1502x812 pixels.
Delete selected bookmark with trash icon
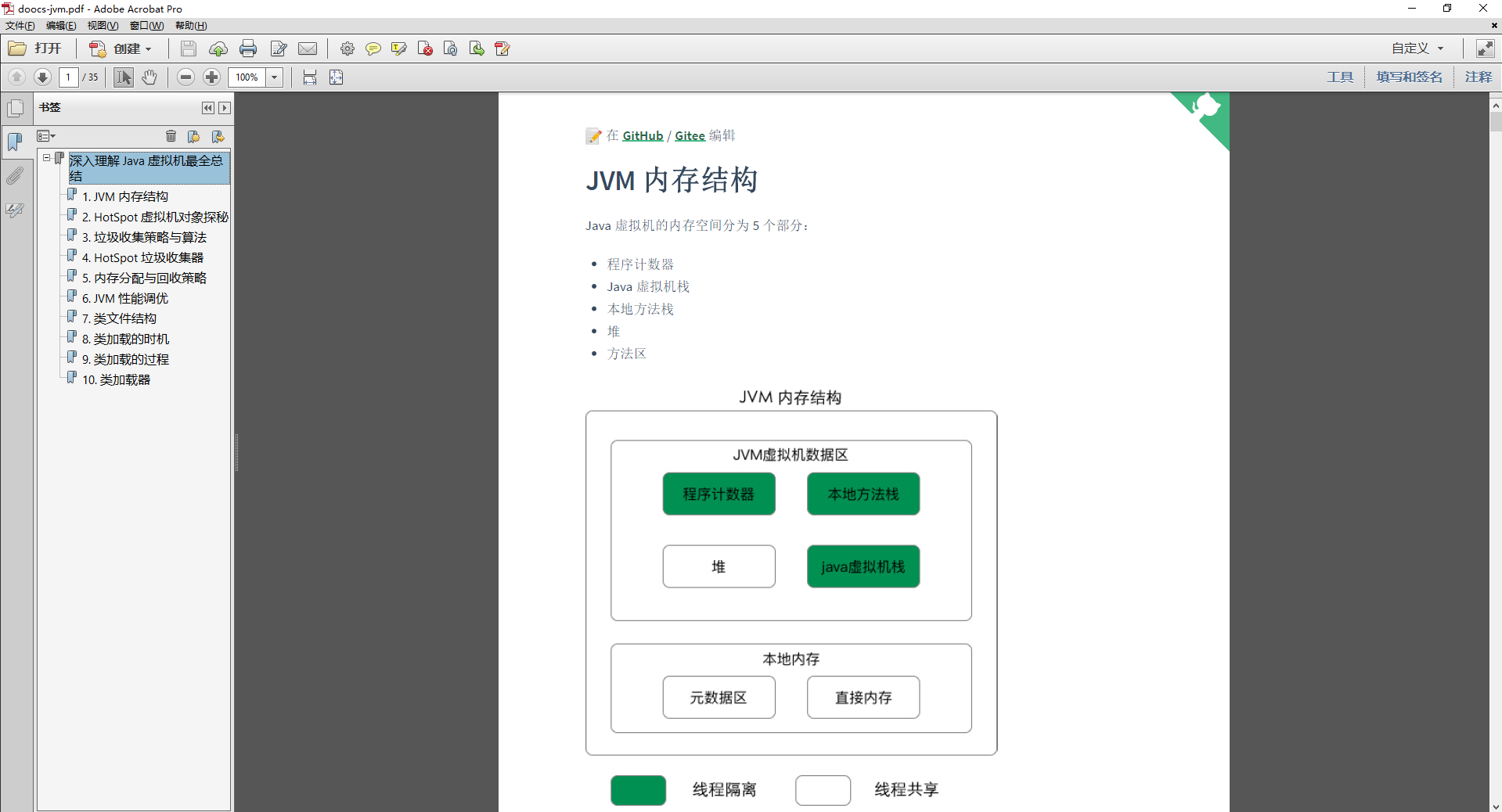coord(171,136)
